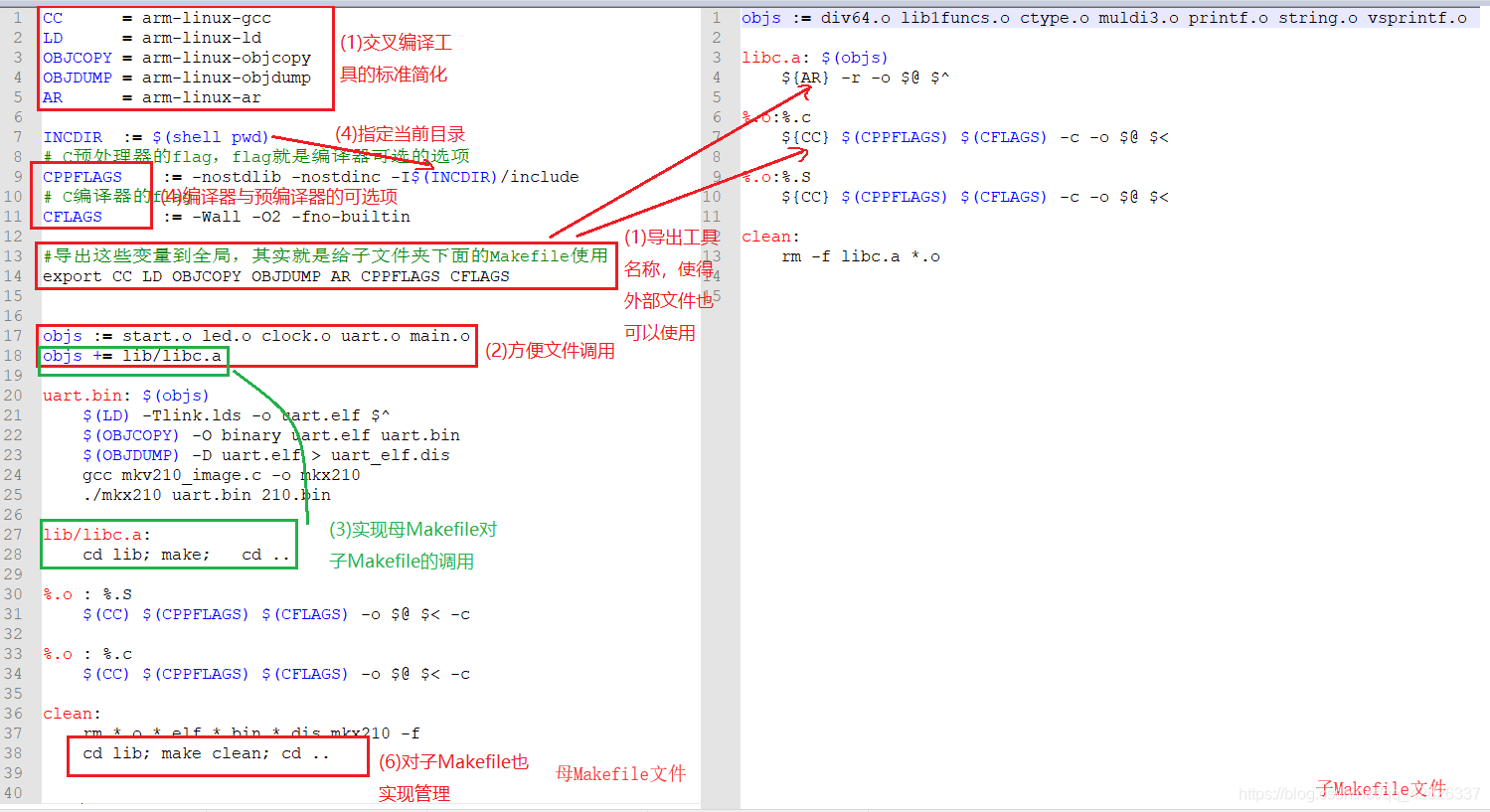
Task: Click the 'OBJDUMP = arm-linux-objdump' line
Action: tap(177, 78)
